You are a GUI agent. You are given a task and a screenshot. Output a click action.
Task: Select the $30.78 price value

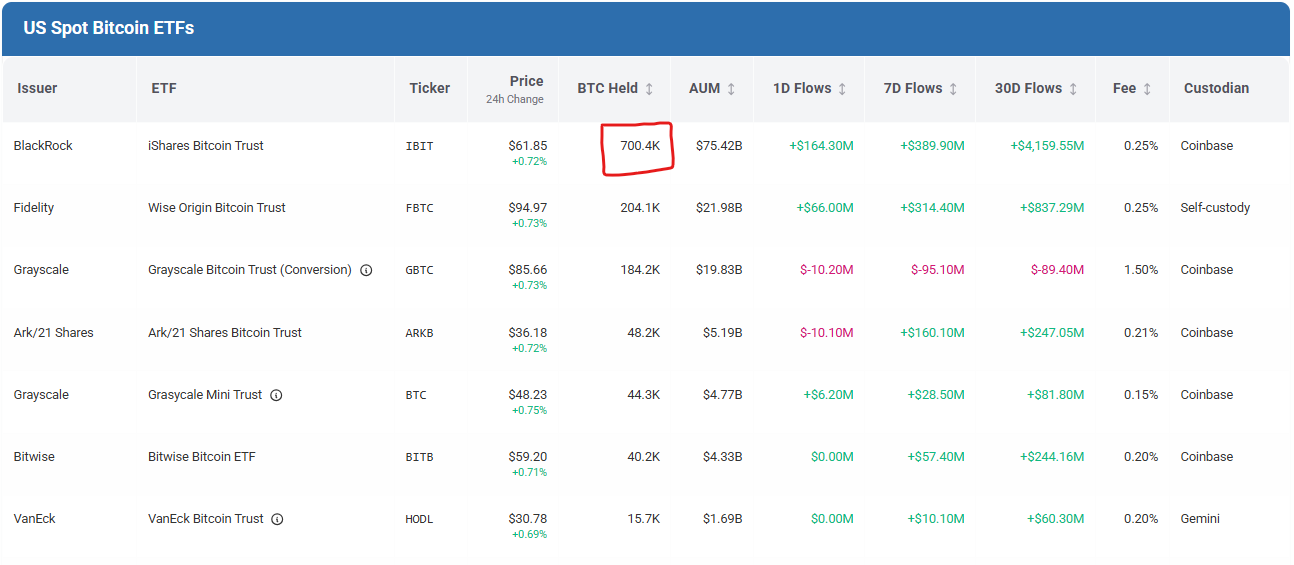528,519
